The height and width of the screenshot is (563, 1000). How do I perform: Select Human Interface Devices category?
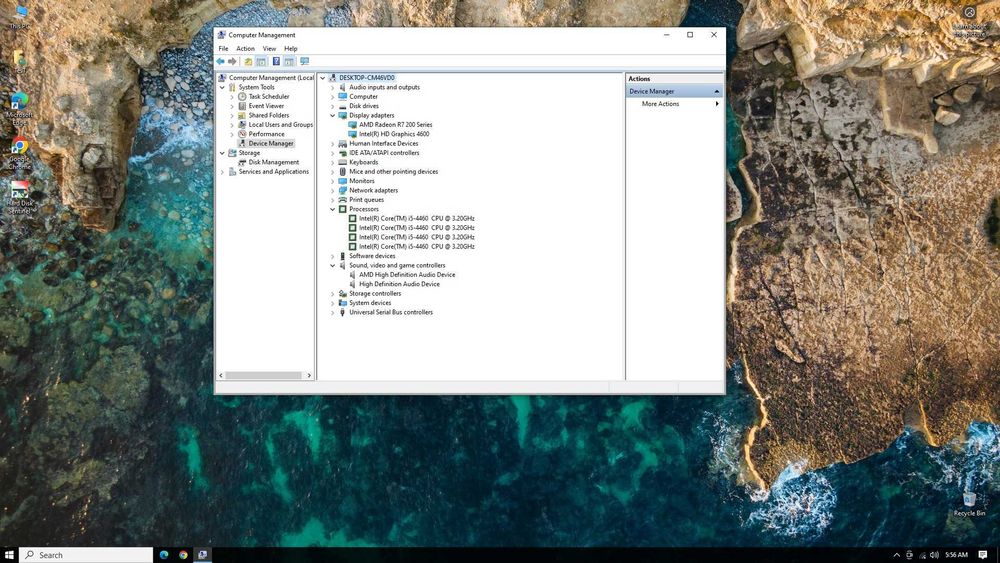pyautogui.click(x=383, y=143)
